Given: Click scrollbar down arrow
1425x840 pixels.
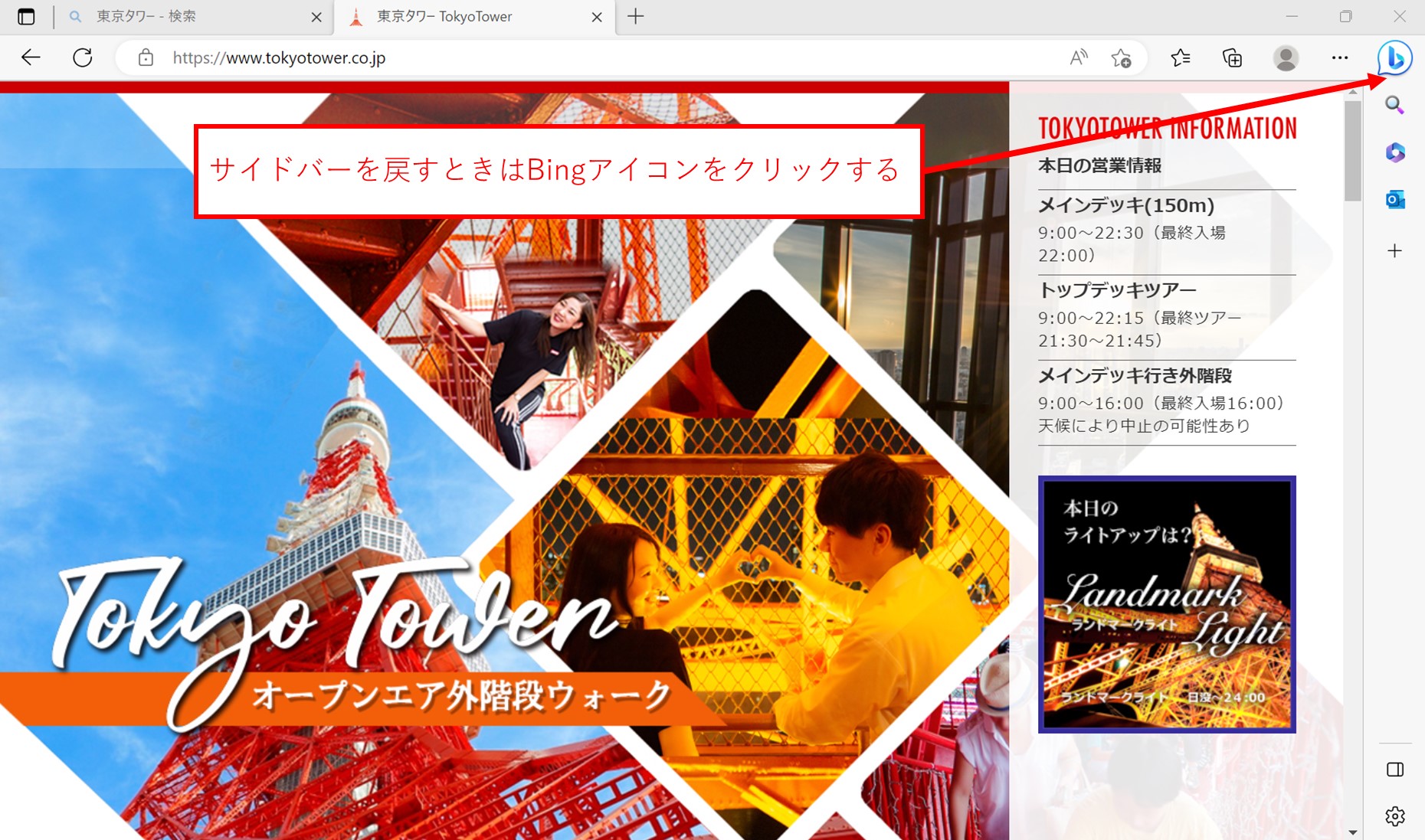Looking at the screenshot, I should (x=1353, y=832).
